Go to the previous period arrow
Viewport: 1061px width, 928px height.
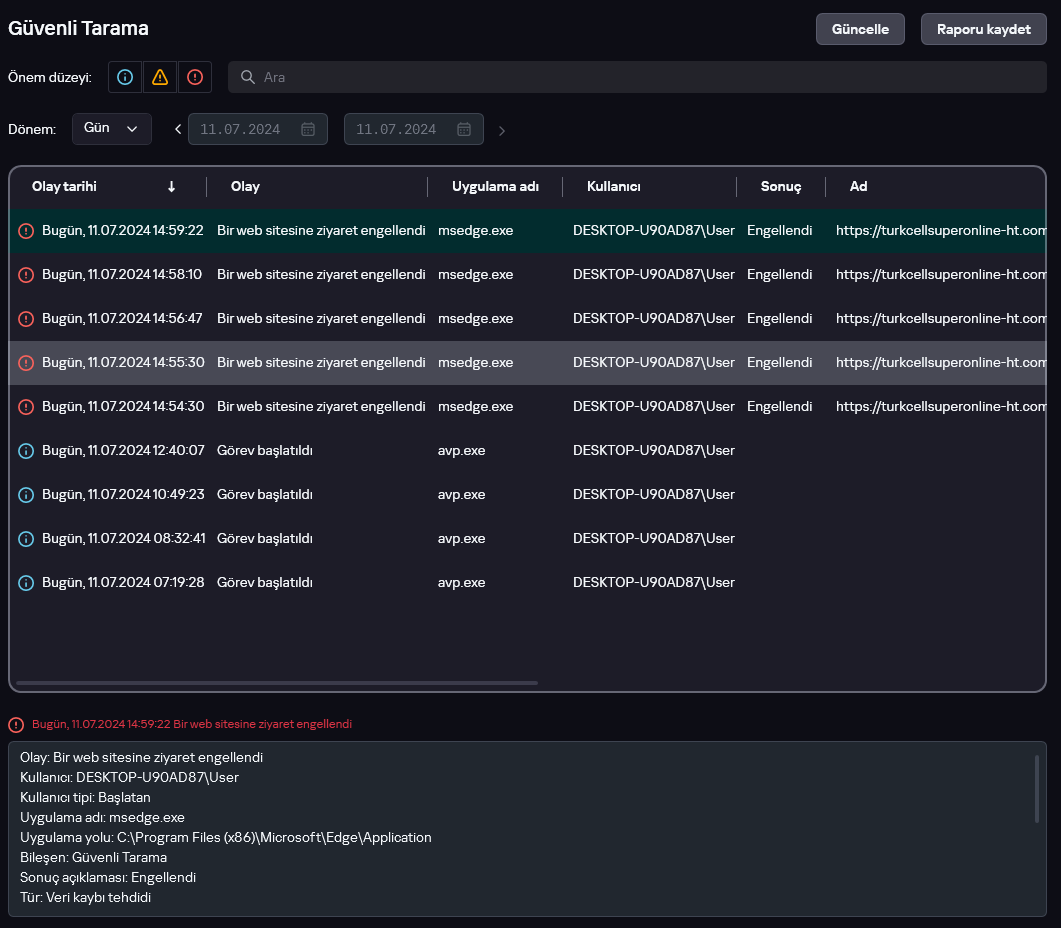tap(178, 129)
